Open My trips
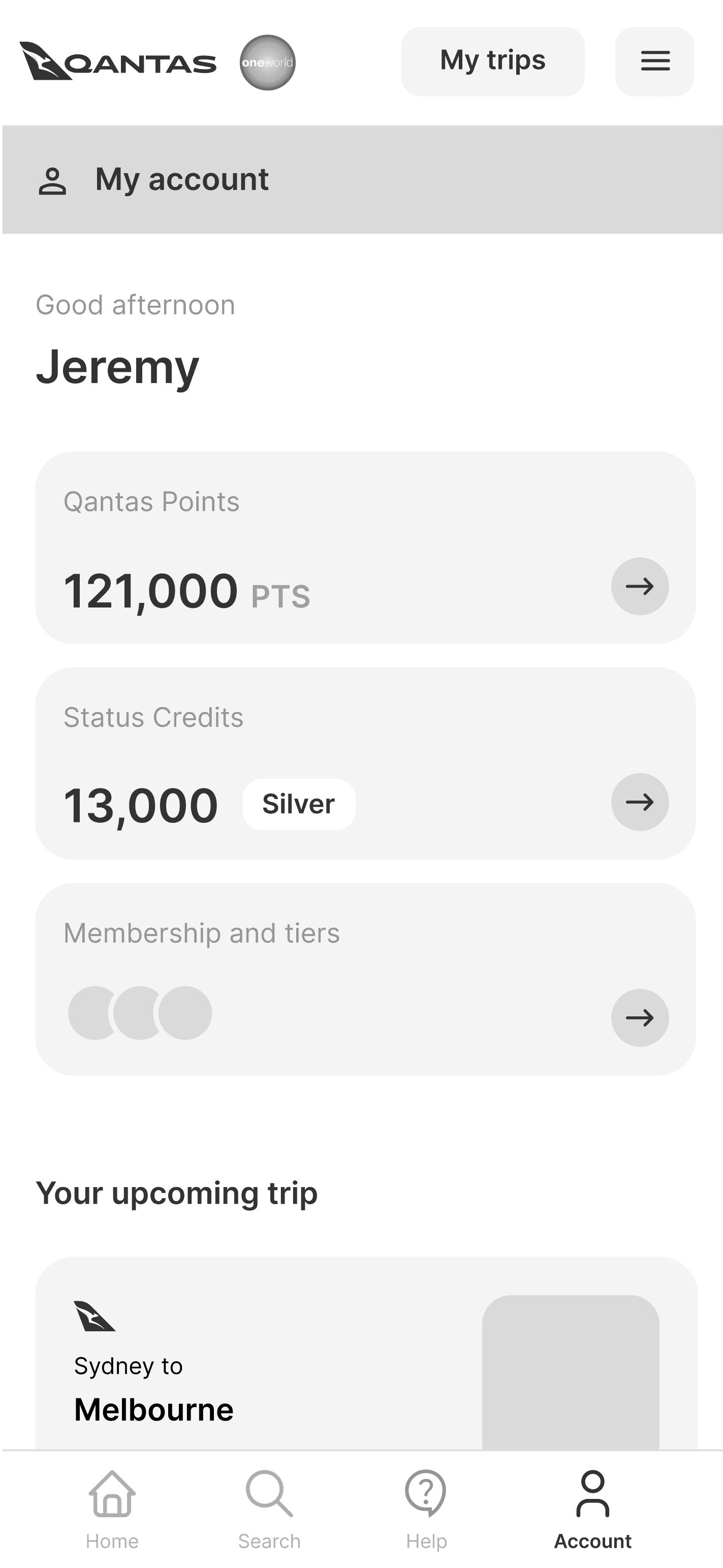723x1568 pixels. [493, 61]
